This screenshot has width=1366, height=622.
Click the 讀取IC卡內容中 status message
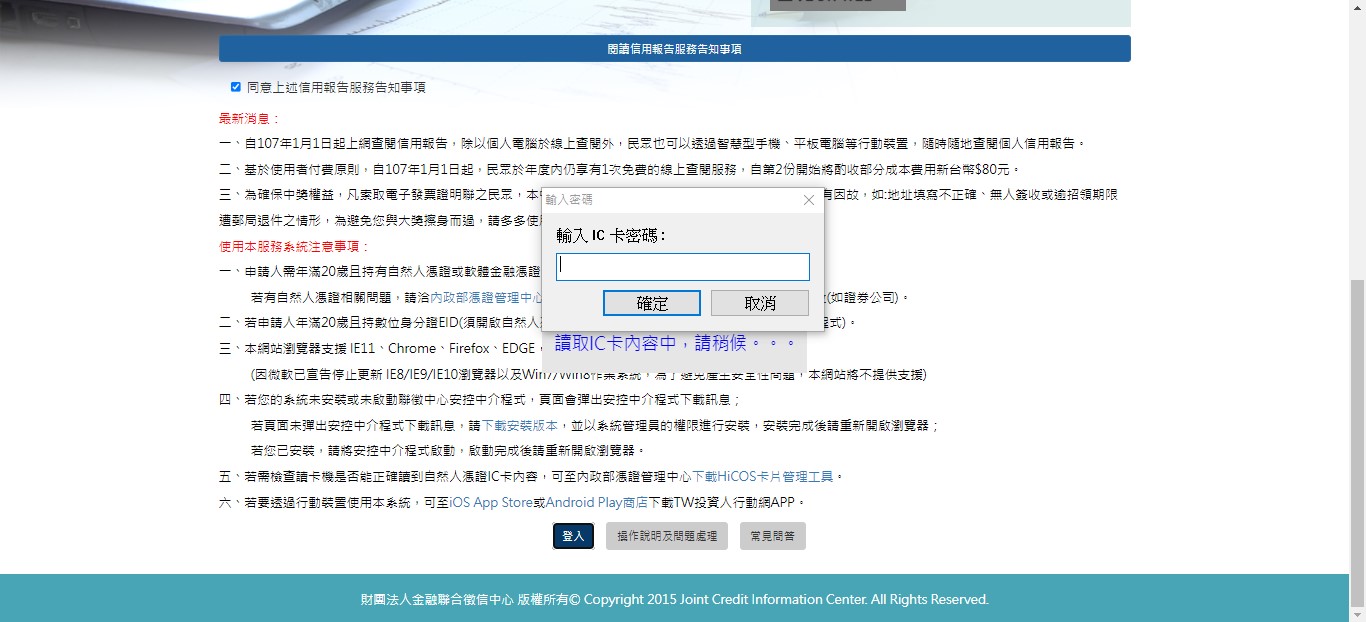click(x=675, y=343)
